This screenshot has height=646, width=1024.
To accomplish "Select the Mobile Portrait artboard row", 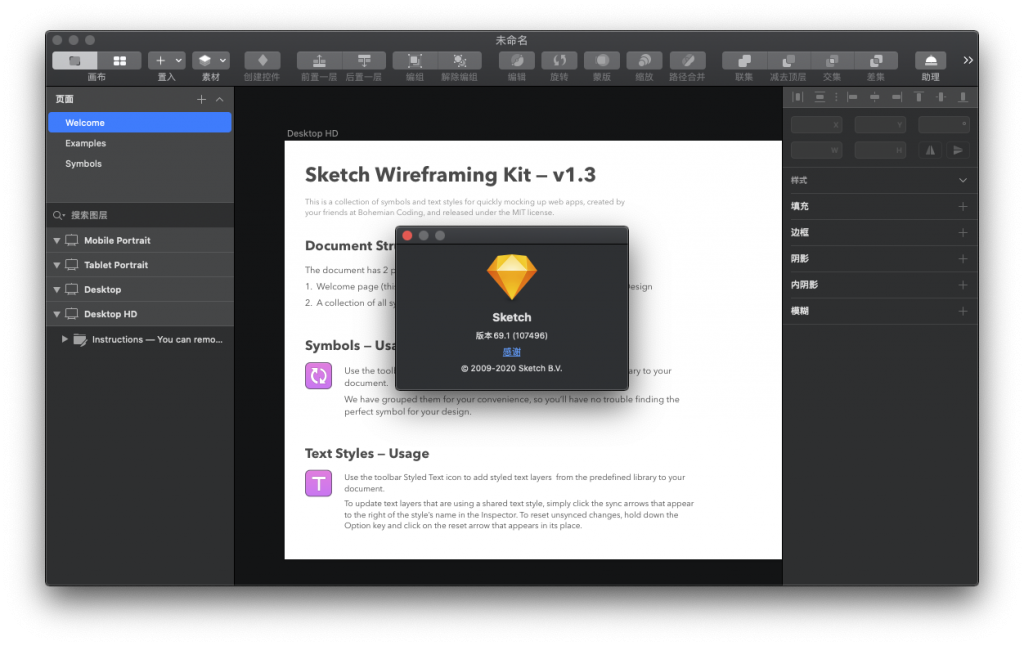I will point(140,240).
